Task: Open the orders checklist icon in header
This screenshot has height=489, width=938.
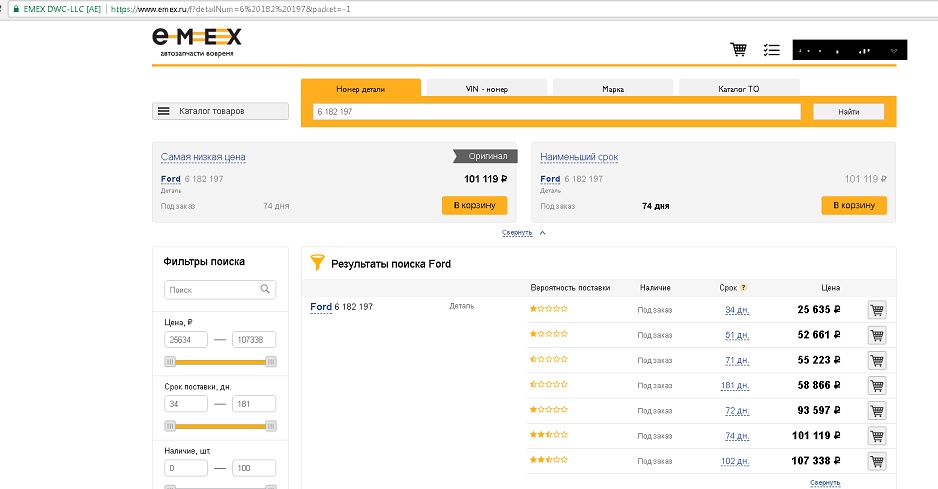Action: (772, 50)
